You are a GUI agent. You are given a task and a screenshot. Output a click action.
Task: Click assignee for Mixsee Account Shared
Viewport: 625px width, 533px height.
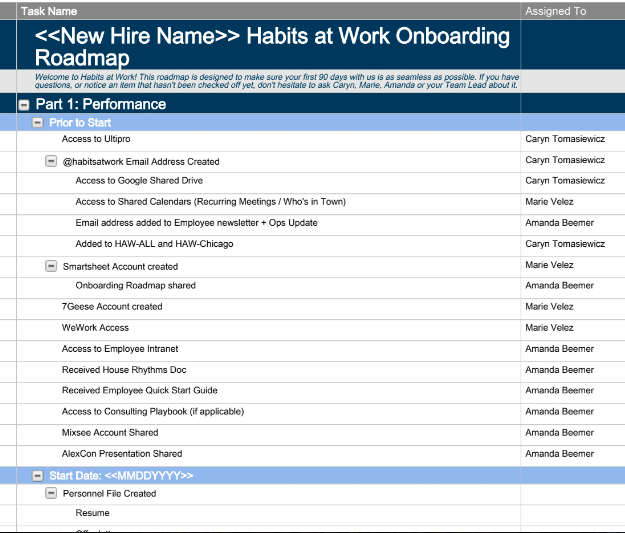coord(560,433)
